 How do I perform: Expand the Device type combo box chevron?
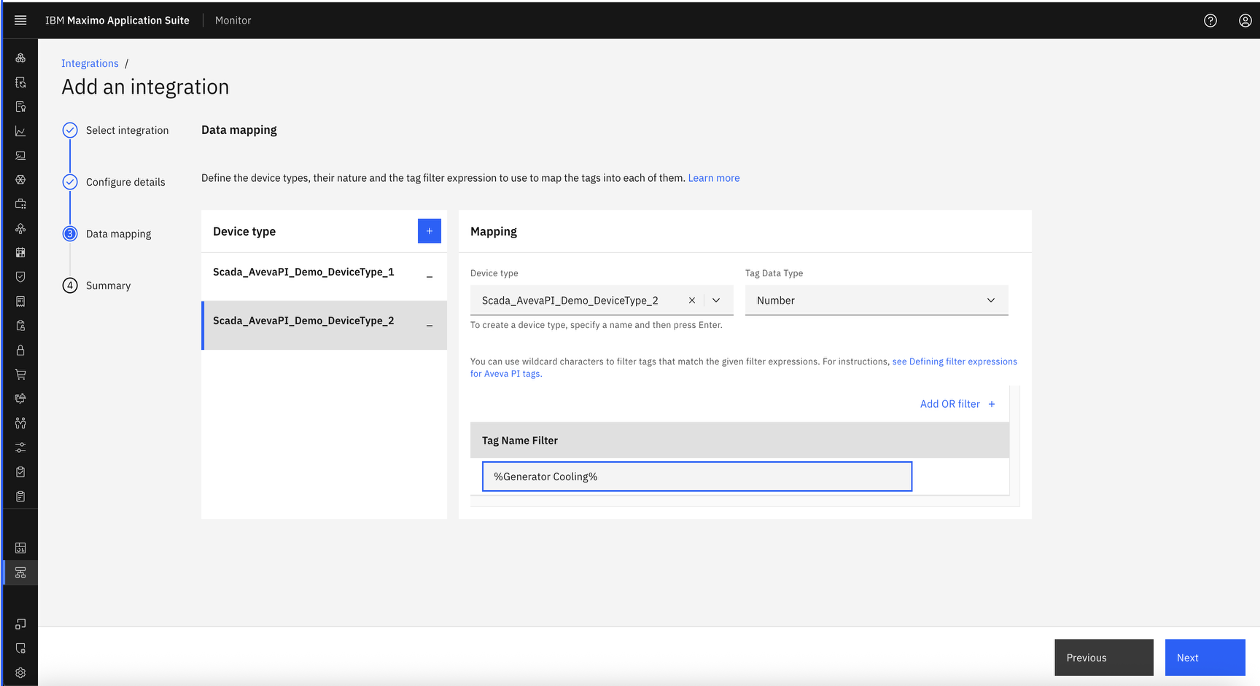point(716,300)
